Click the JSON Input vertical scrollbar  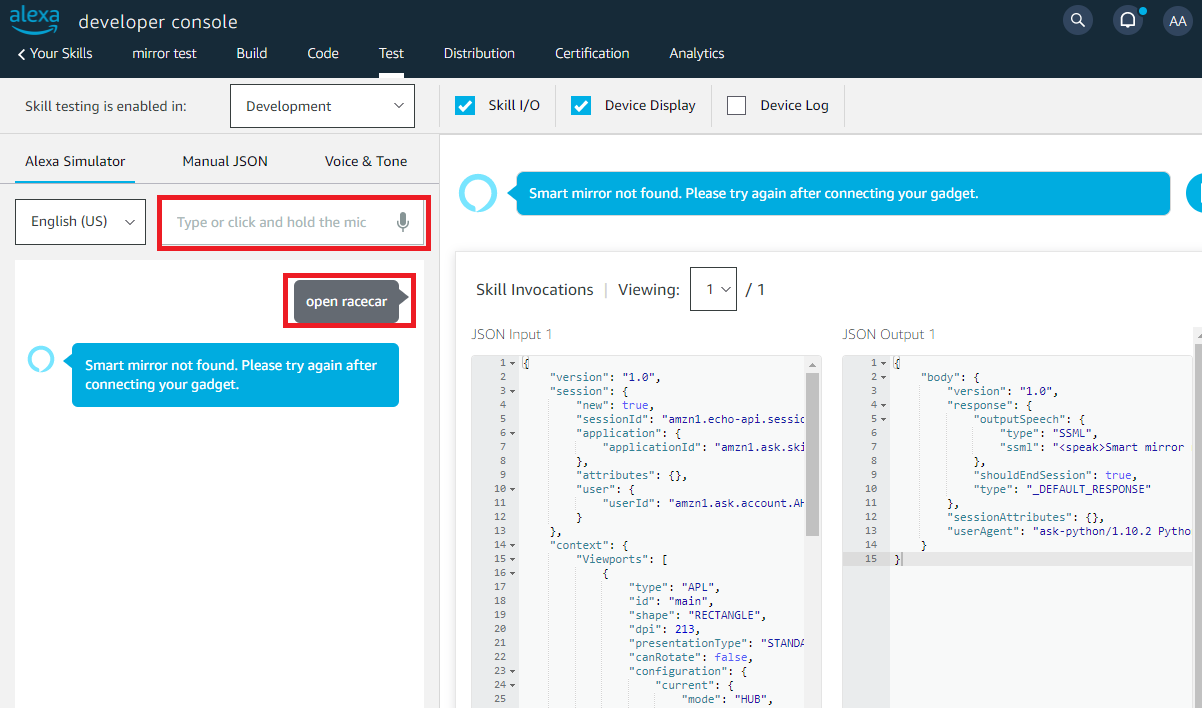point(813,455)
